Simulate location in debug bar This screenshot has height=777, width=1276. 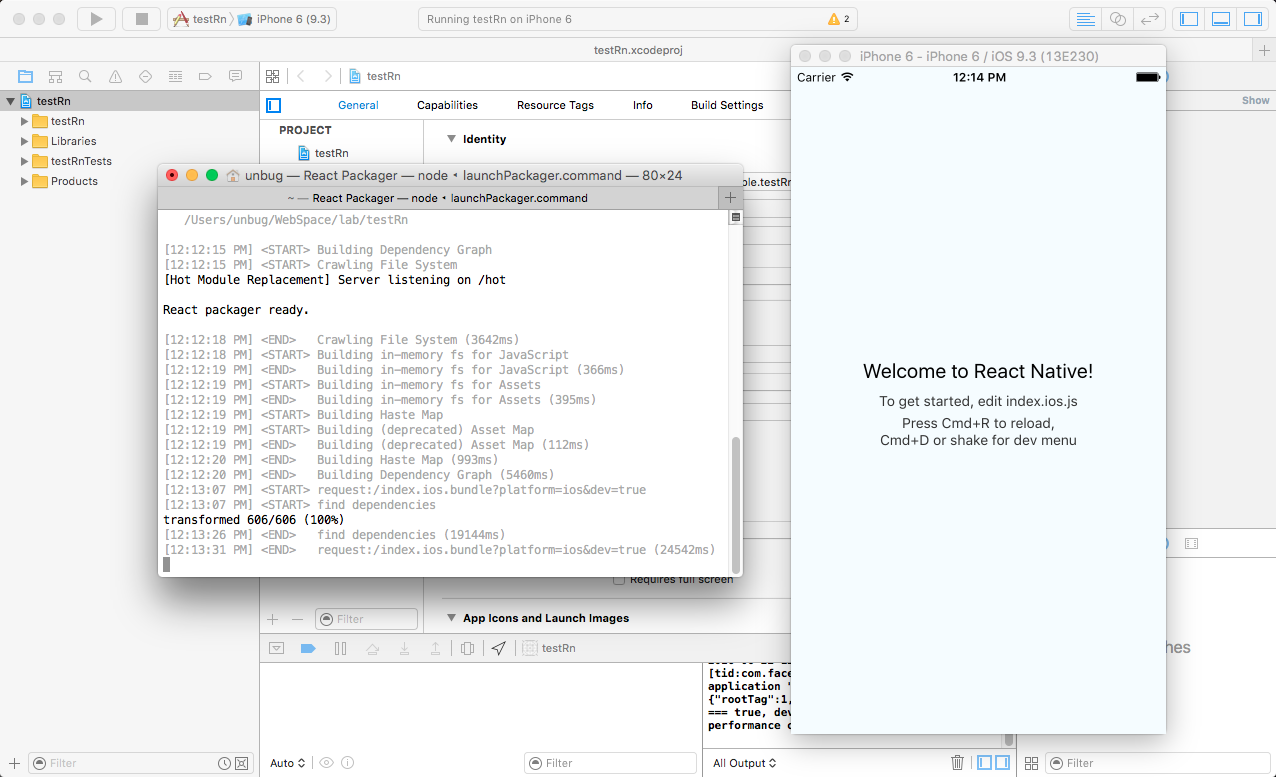coord(499,648)
